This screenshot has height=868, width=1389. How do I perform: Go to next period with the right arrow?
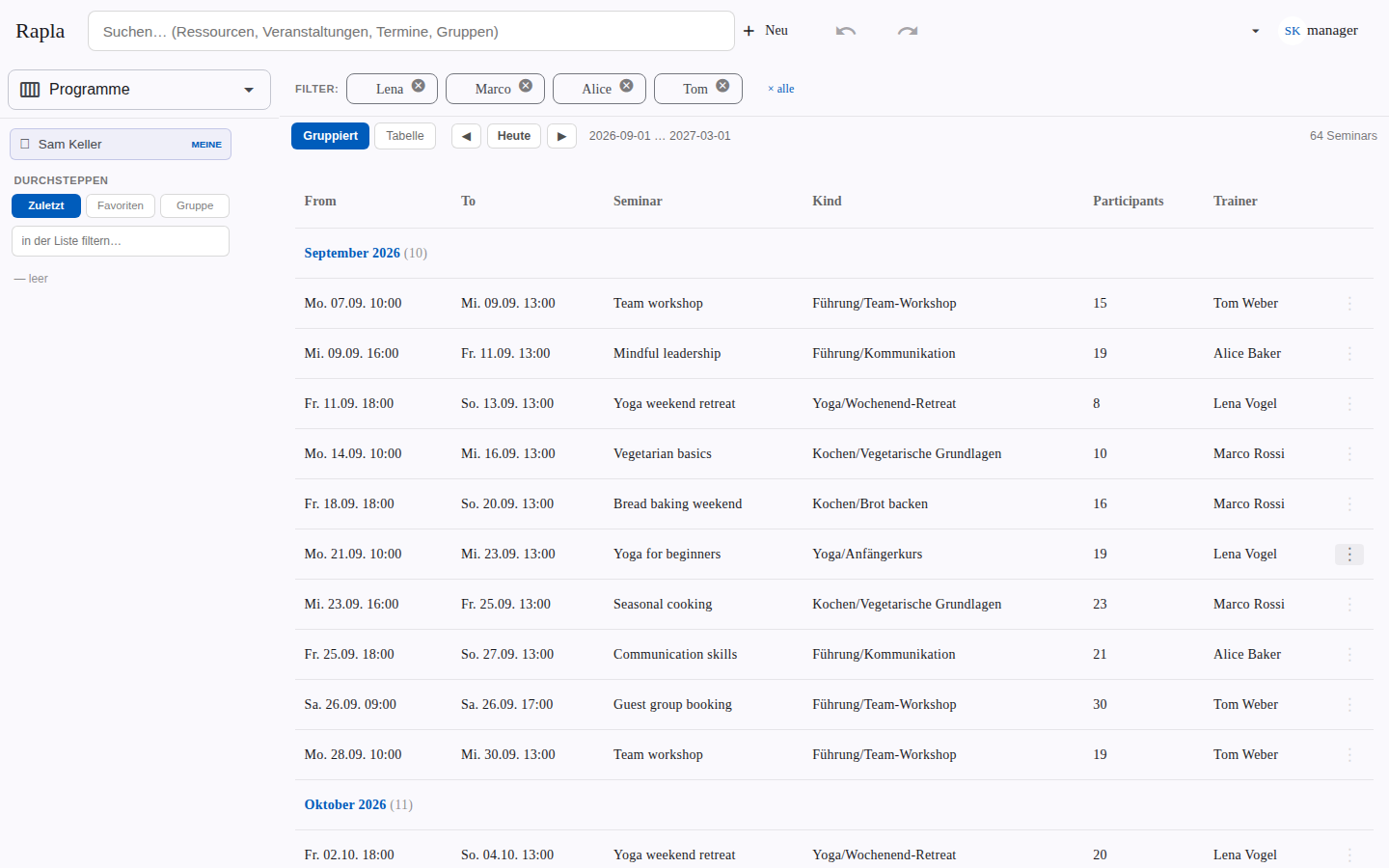561,136
